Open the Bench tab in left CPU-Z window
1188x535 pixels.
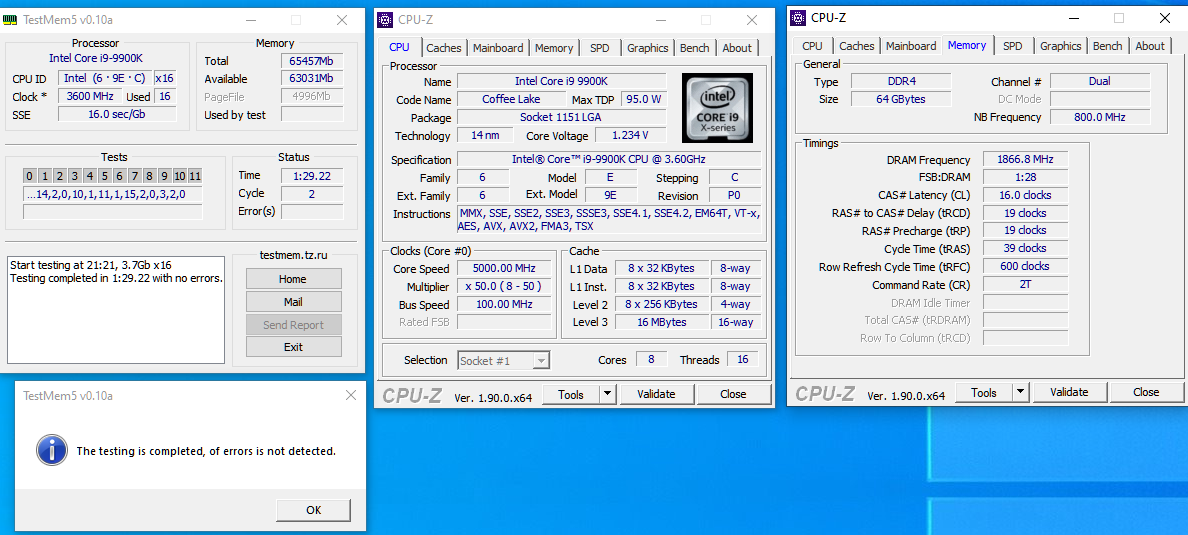(694, 48)
